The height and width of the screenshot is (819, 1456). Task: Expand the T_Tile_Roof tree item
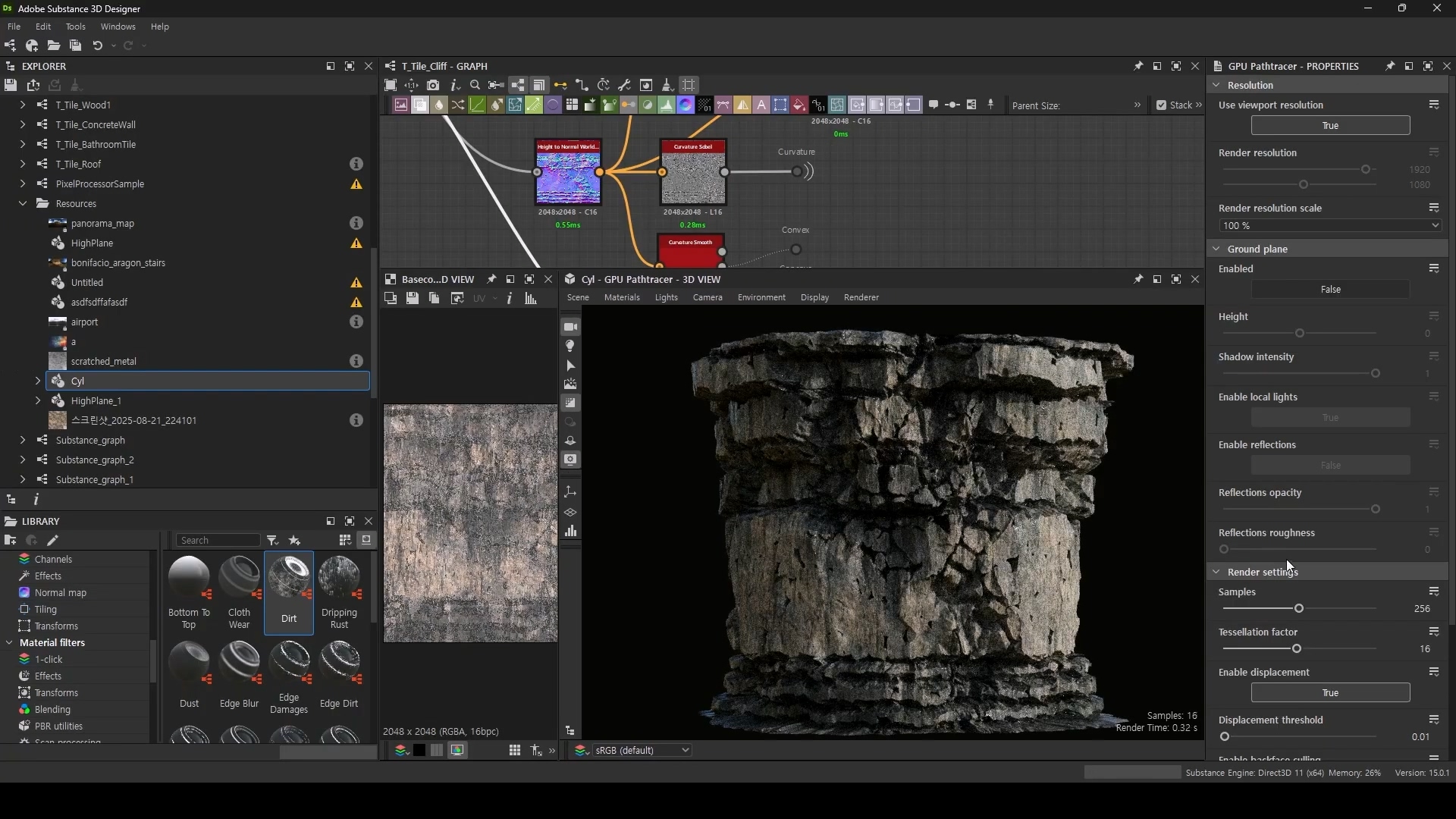[x=23, y=165]
